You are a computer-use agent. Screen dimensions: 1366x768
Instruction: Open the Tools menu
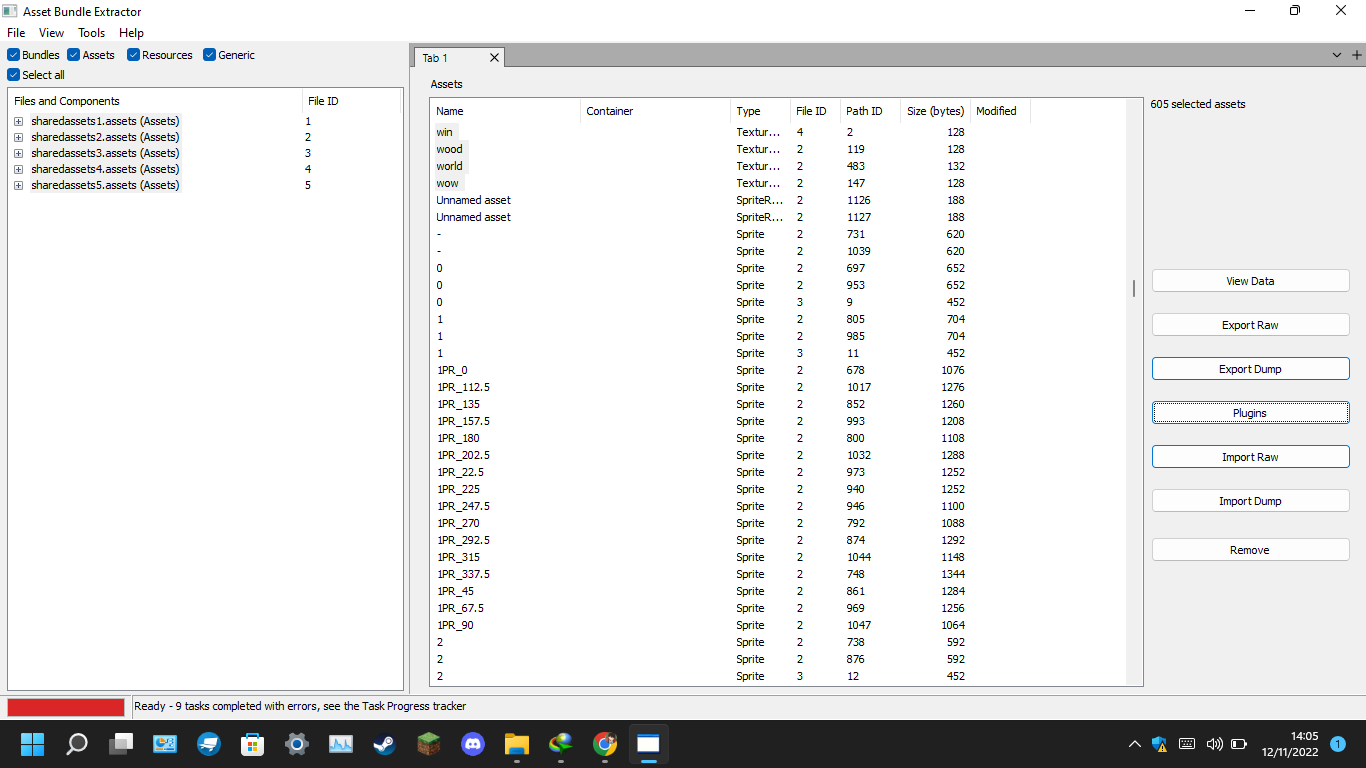tap(91, 32)
